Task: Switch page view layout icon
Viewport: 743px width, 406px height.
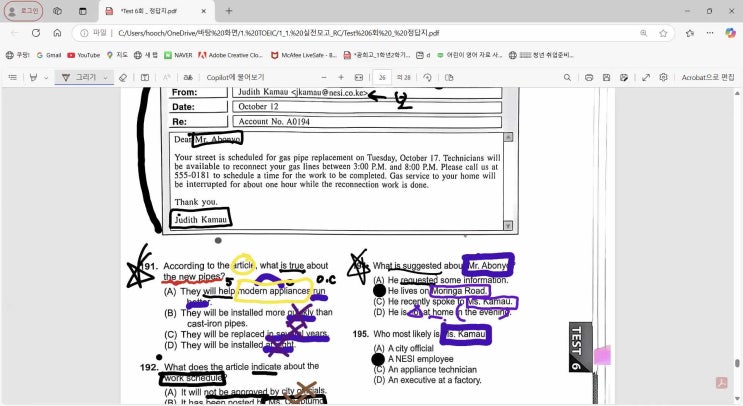Action: (x=449, y=77)
